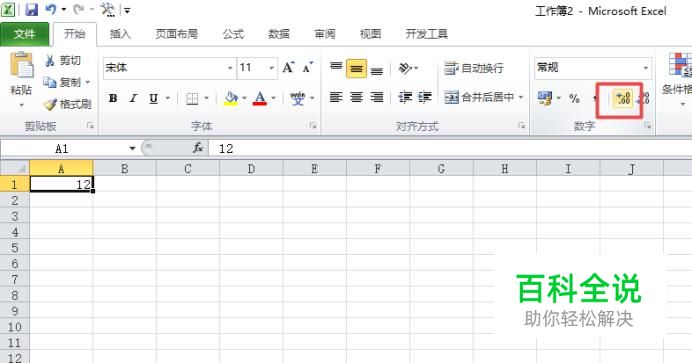
Task: Switch to the 页面布局 tab
Action: (177, 34)
